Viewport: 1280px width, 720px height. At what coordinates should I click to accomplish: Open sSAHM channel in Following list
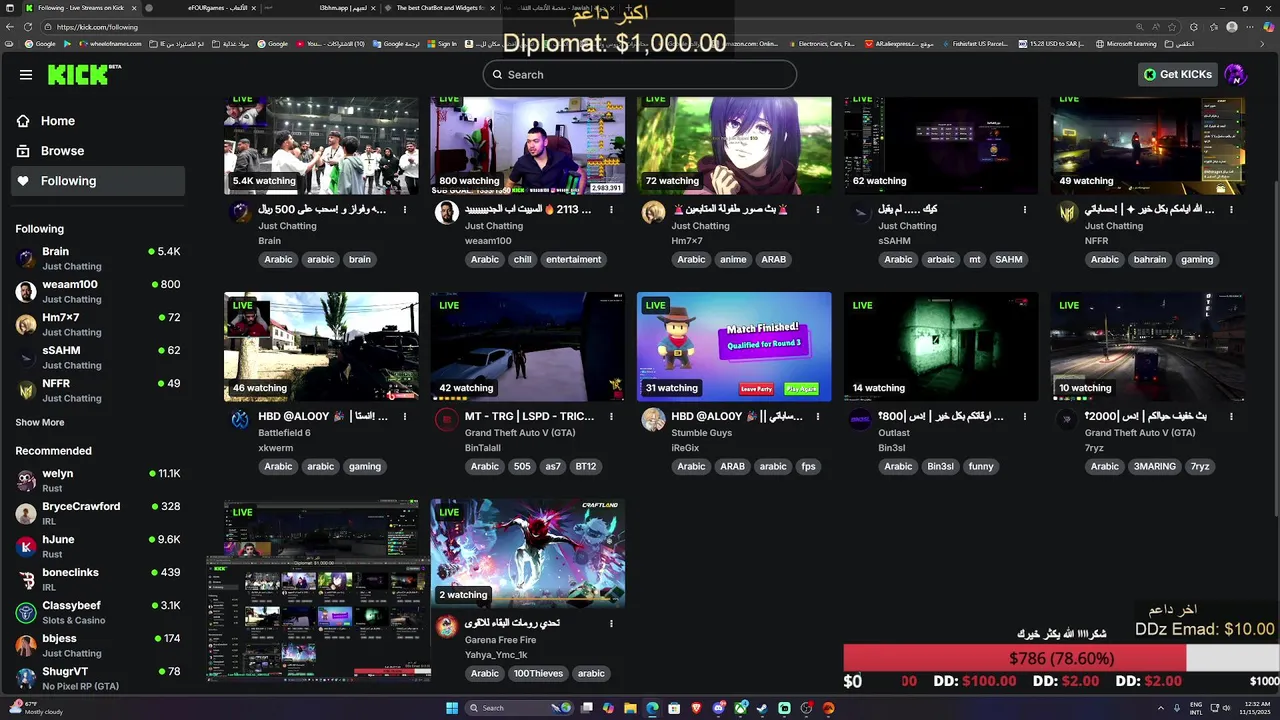point(98,357)
